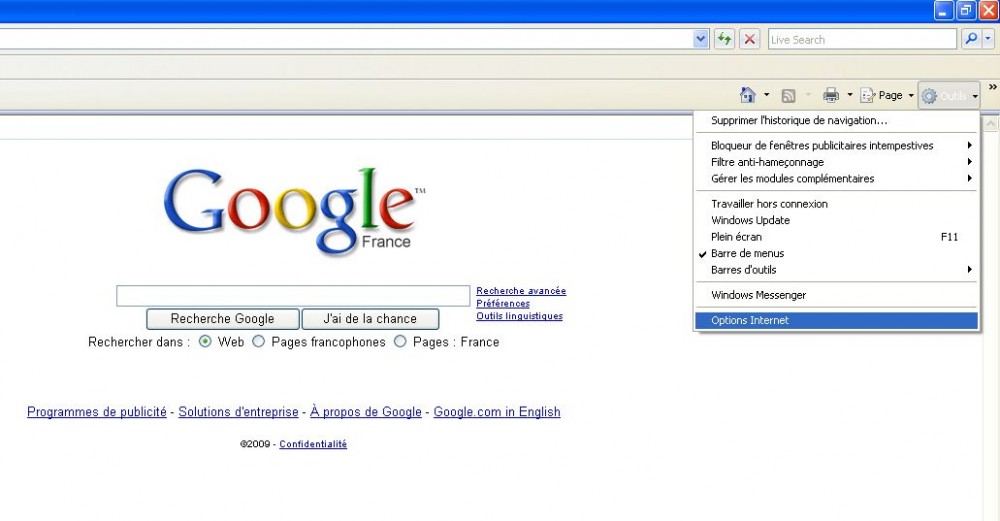Click the J'ai de la chance button
The height and width of the screenshot is (521, 1000).
370,319
